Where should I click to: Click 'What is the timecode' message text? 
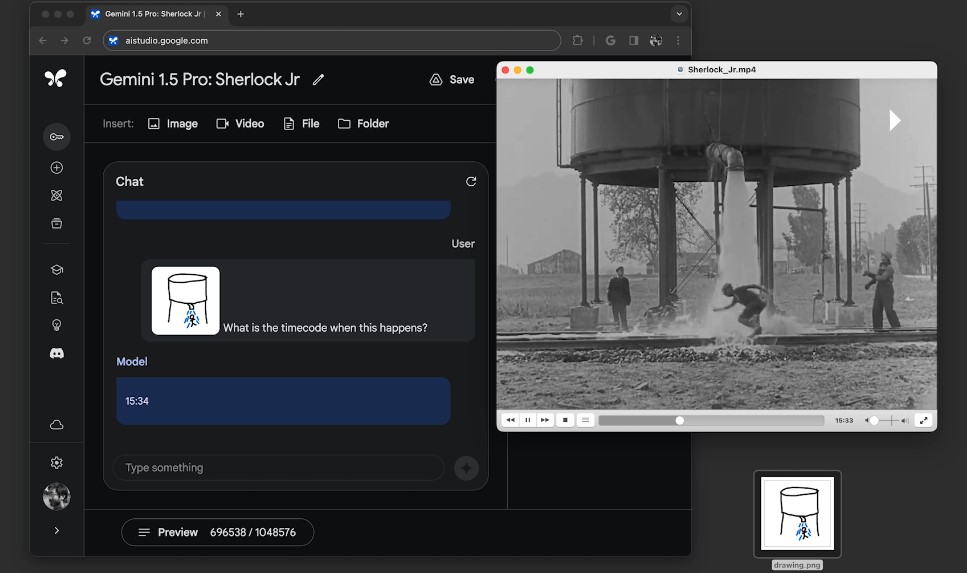pyautogui.click(x=325, y=328)
